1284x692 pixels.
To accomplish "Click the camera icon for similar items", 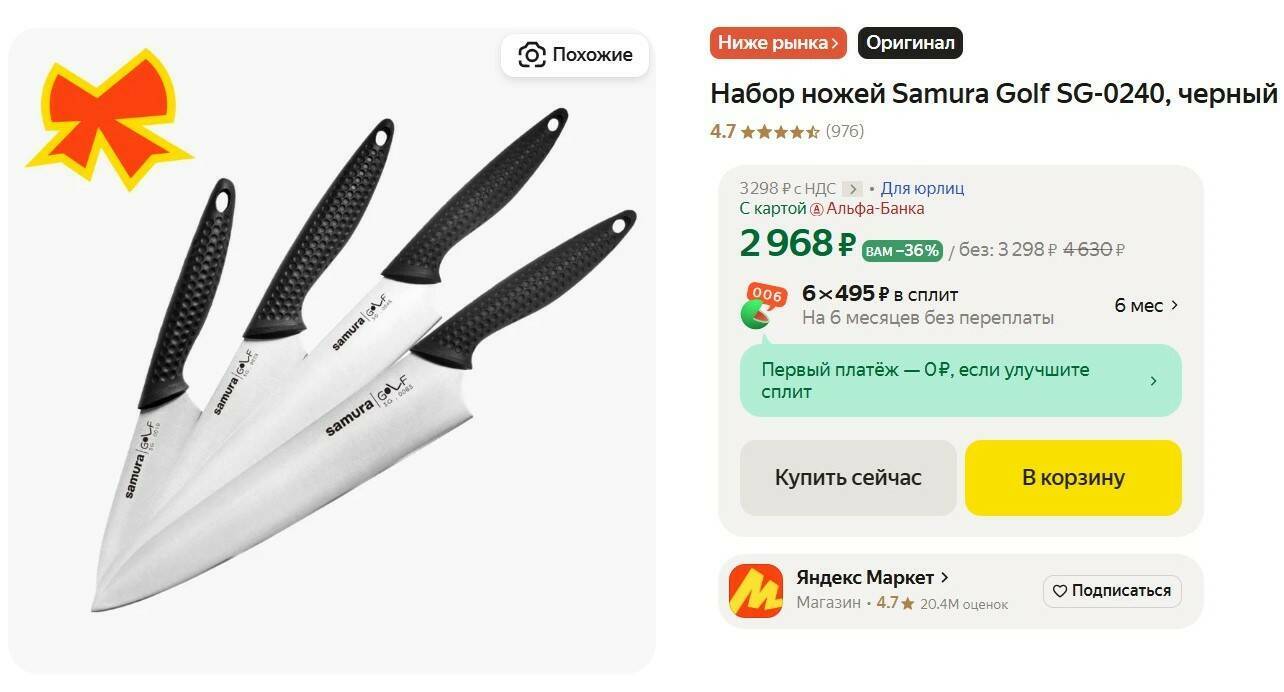I will (531, 55).
